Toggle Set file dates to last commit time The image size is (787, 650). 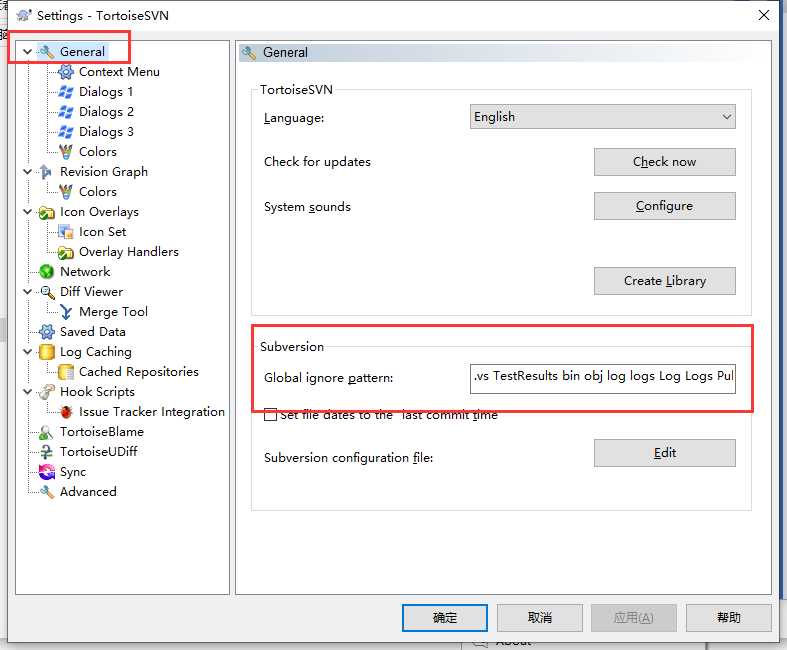point(270,415)
